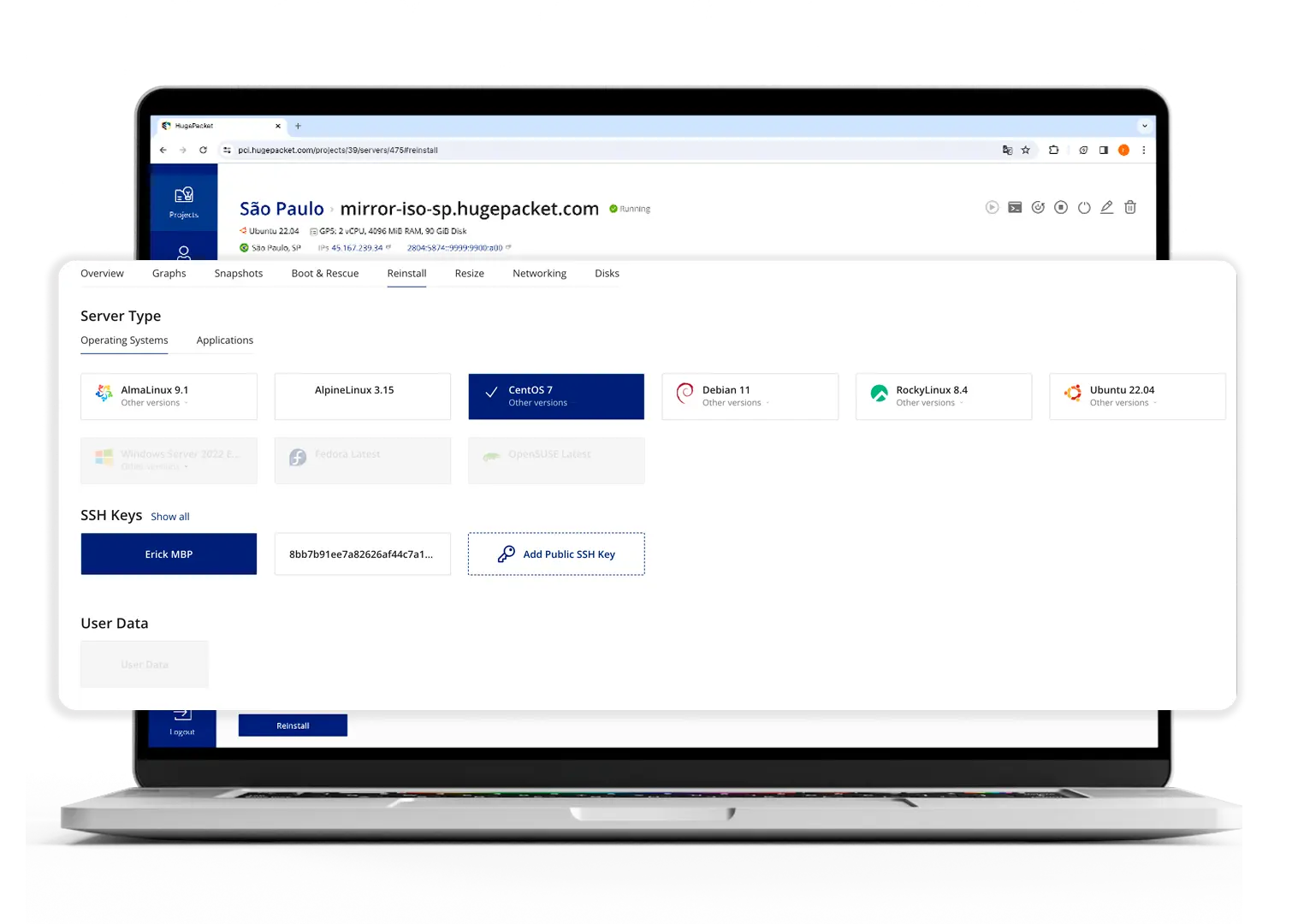Open the server console icon

[1015, 207]
